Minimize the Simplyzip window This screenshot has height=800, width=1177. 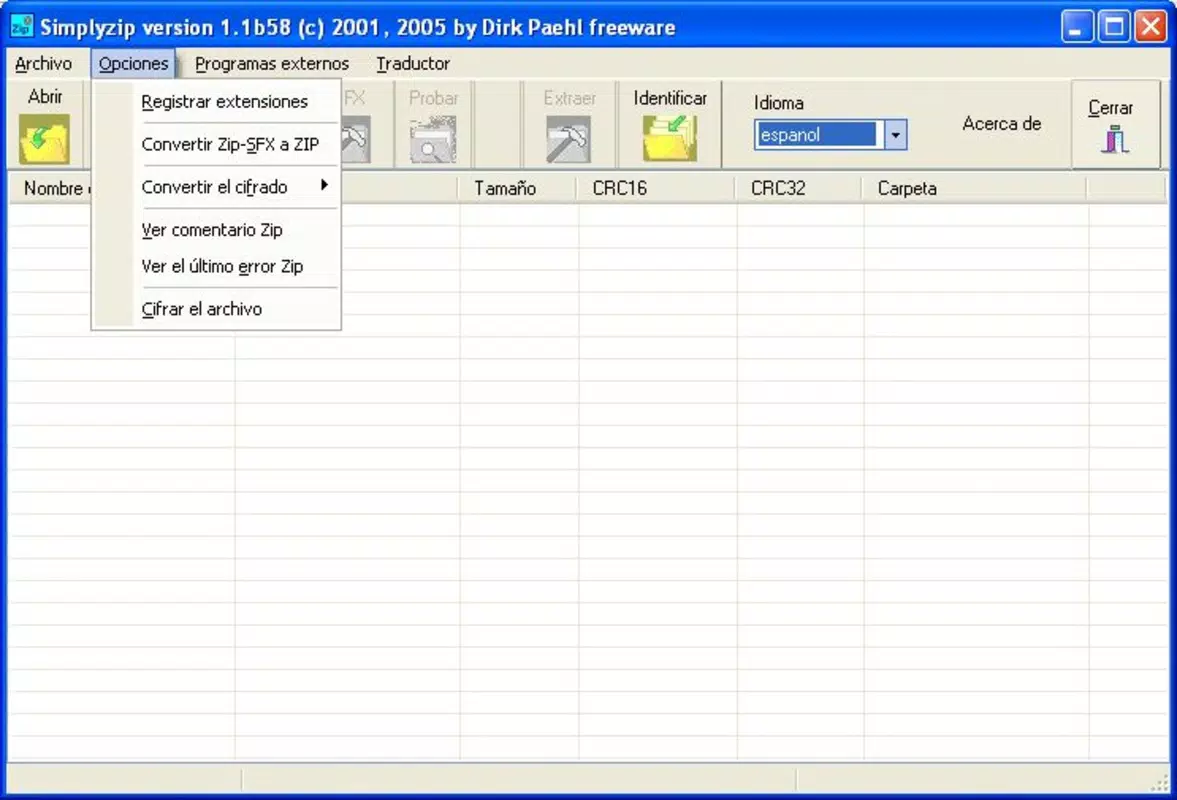pos(1077,27)
